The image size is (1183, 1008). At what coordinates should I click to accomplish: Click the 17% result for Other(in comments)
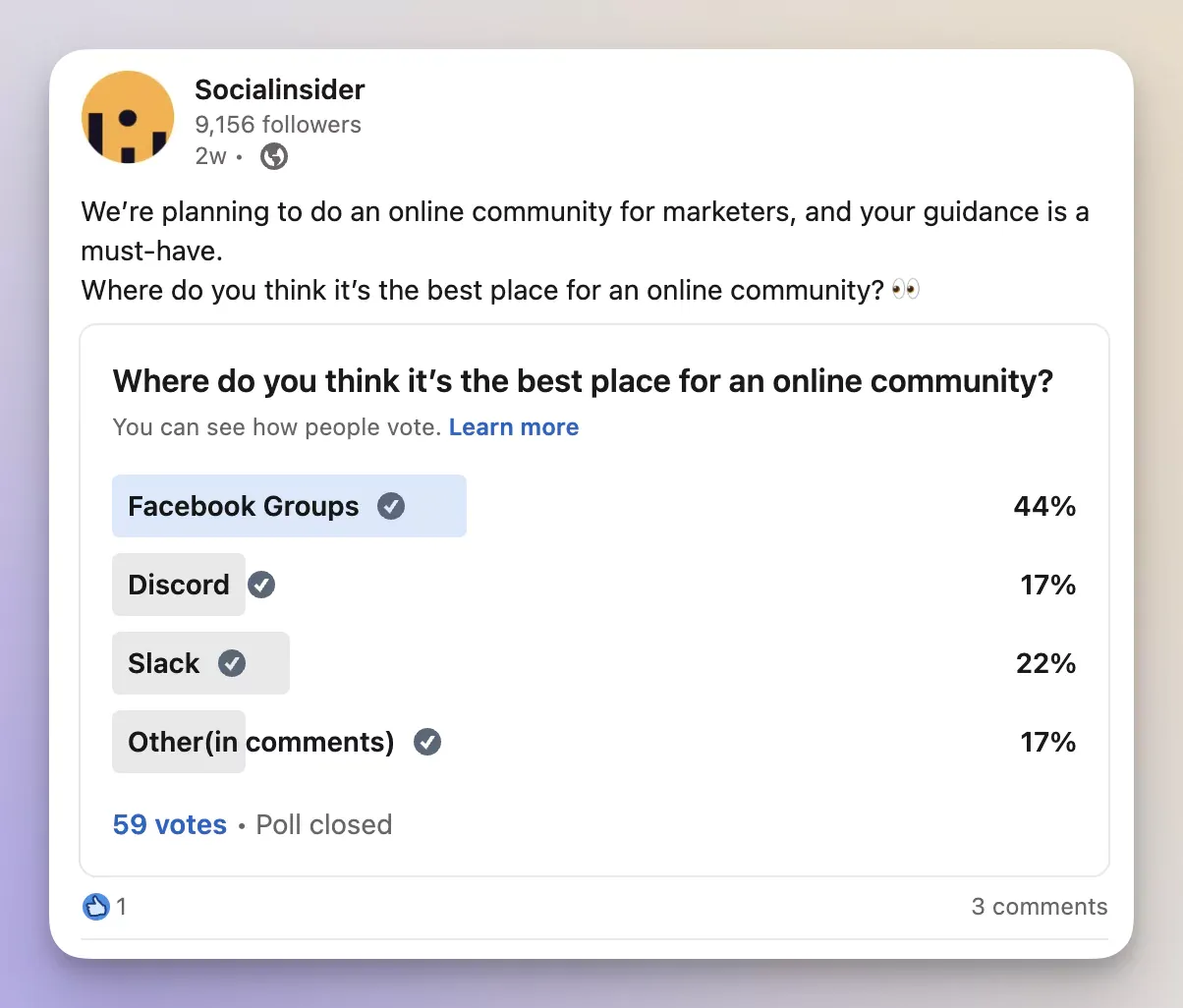[x=1048, y=742]
